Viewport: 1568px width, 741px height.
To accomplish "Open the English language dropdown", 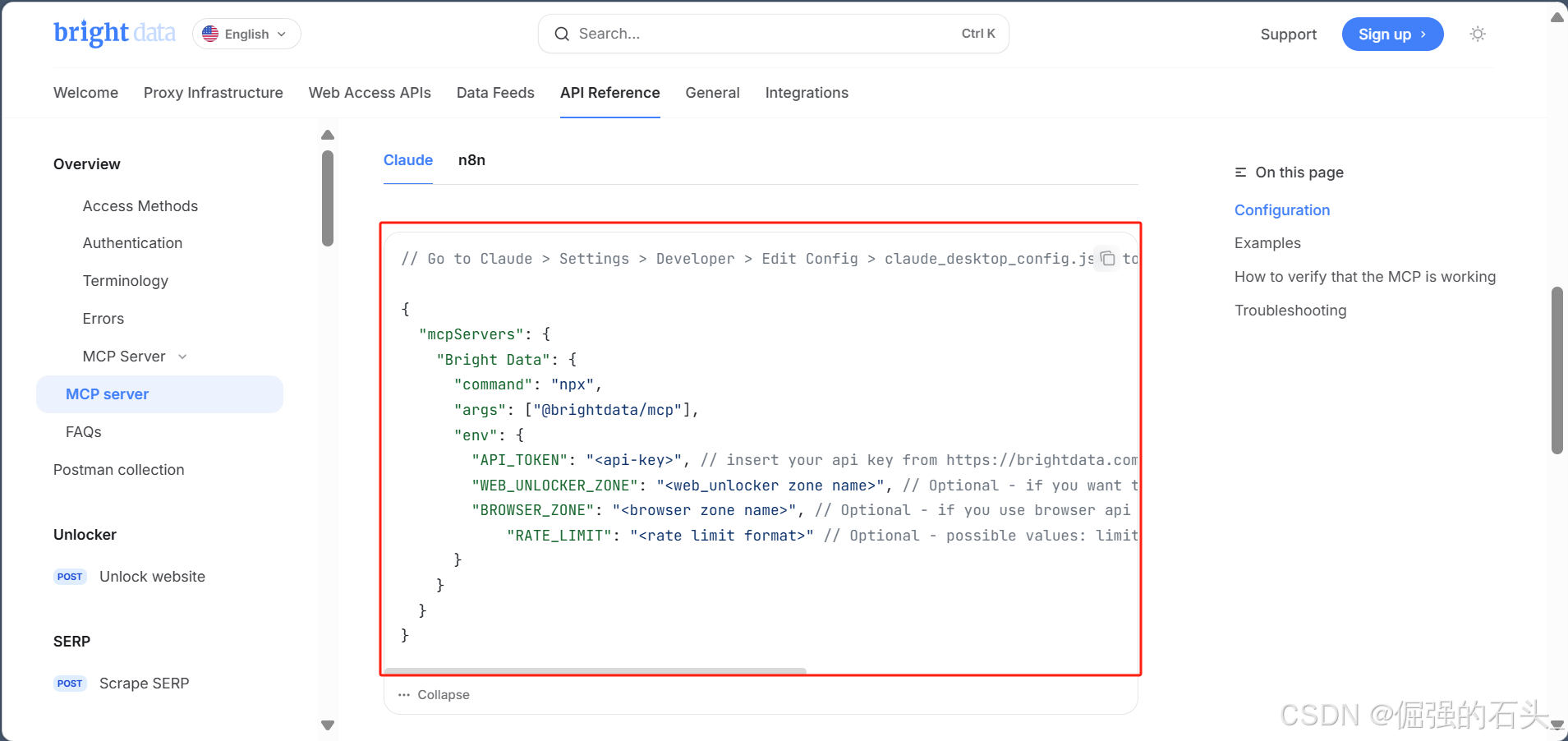I will tap(246, 34).
